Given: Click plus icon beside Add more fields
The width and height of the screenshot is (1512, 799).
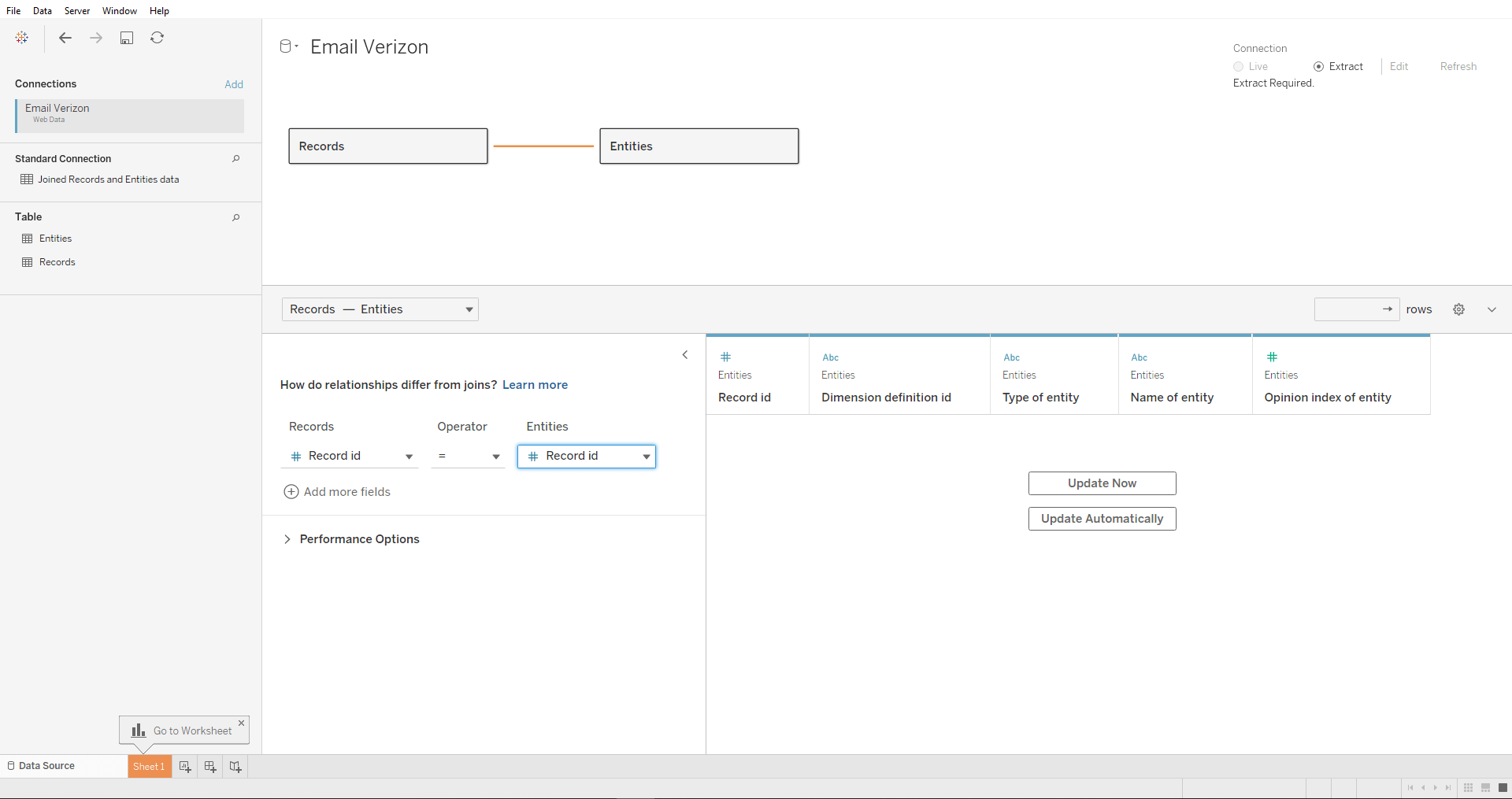Looking at the screenshot, I should click(x=291, y=492).
